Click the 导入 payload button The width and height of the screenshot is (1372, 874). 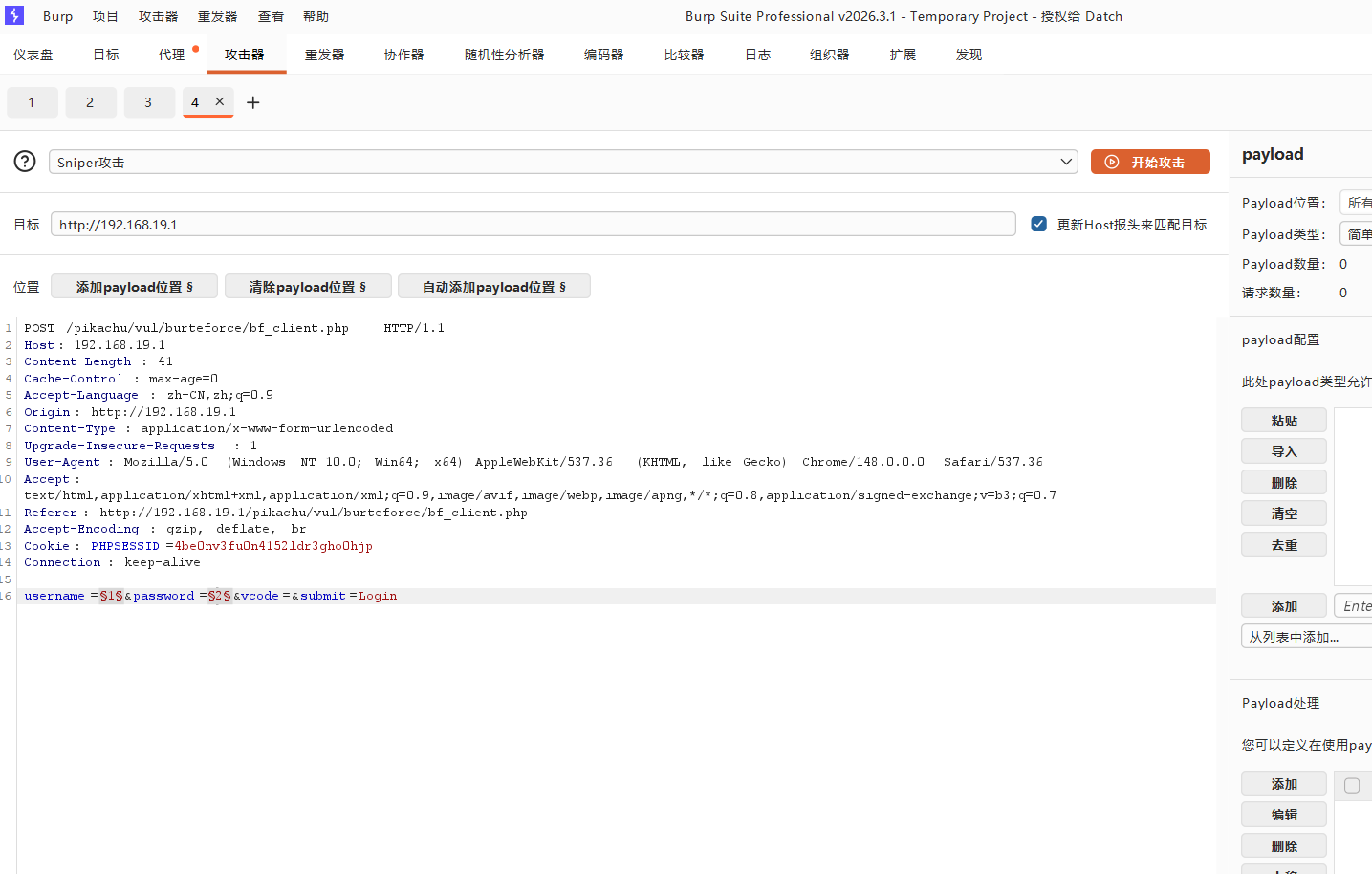click(x=1284, y=451)
